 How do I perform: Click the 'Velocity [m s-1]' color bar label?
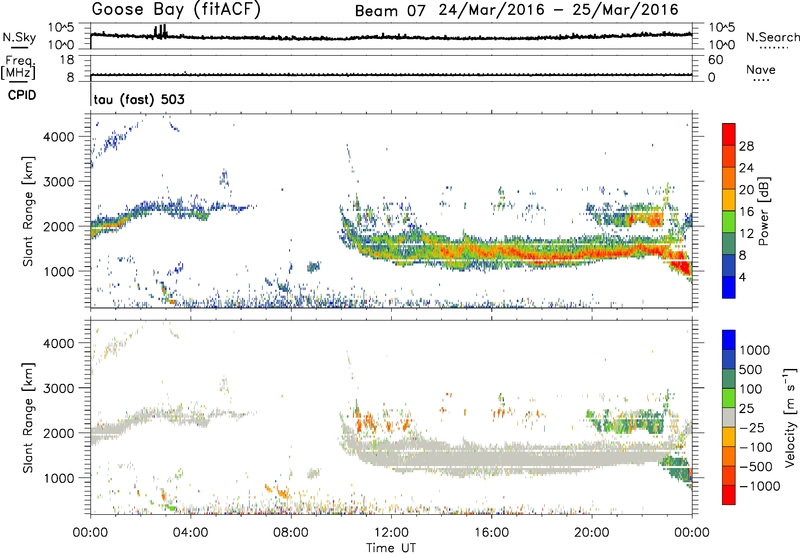(x=790, y=417)
